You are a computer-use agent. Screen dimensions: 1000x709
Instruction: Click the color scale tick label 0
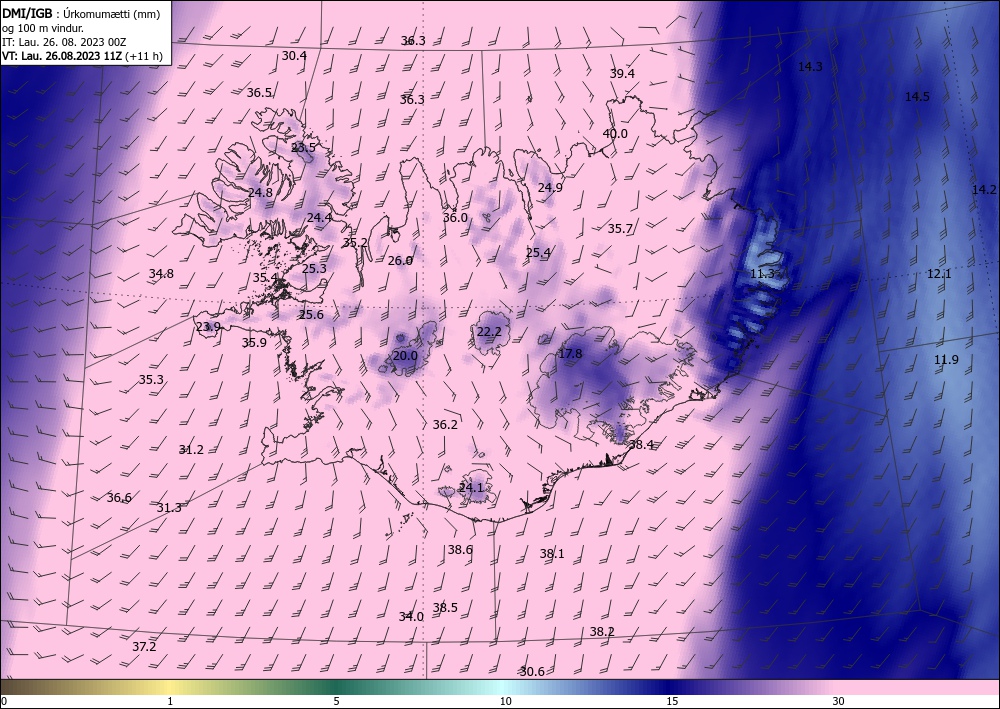[4, 701]
